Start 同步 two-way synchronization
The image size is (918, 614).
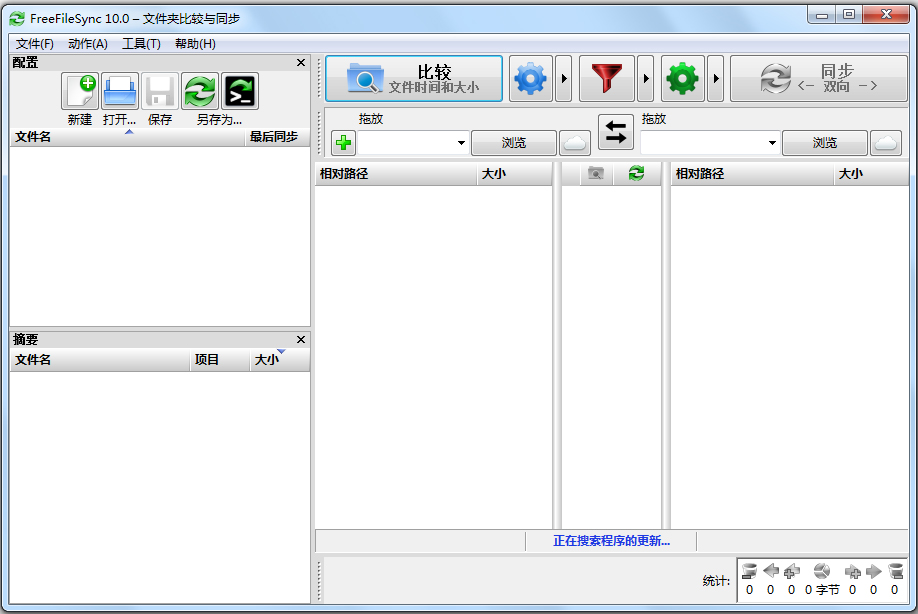tap(818, 78)
